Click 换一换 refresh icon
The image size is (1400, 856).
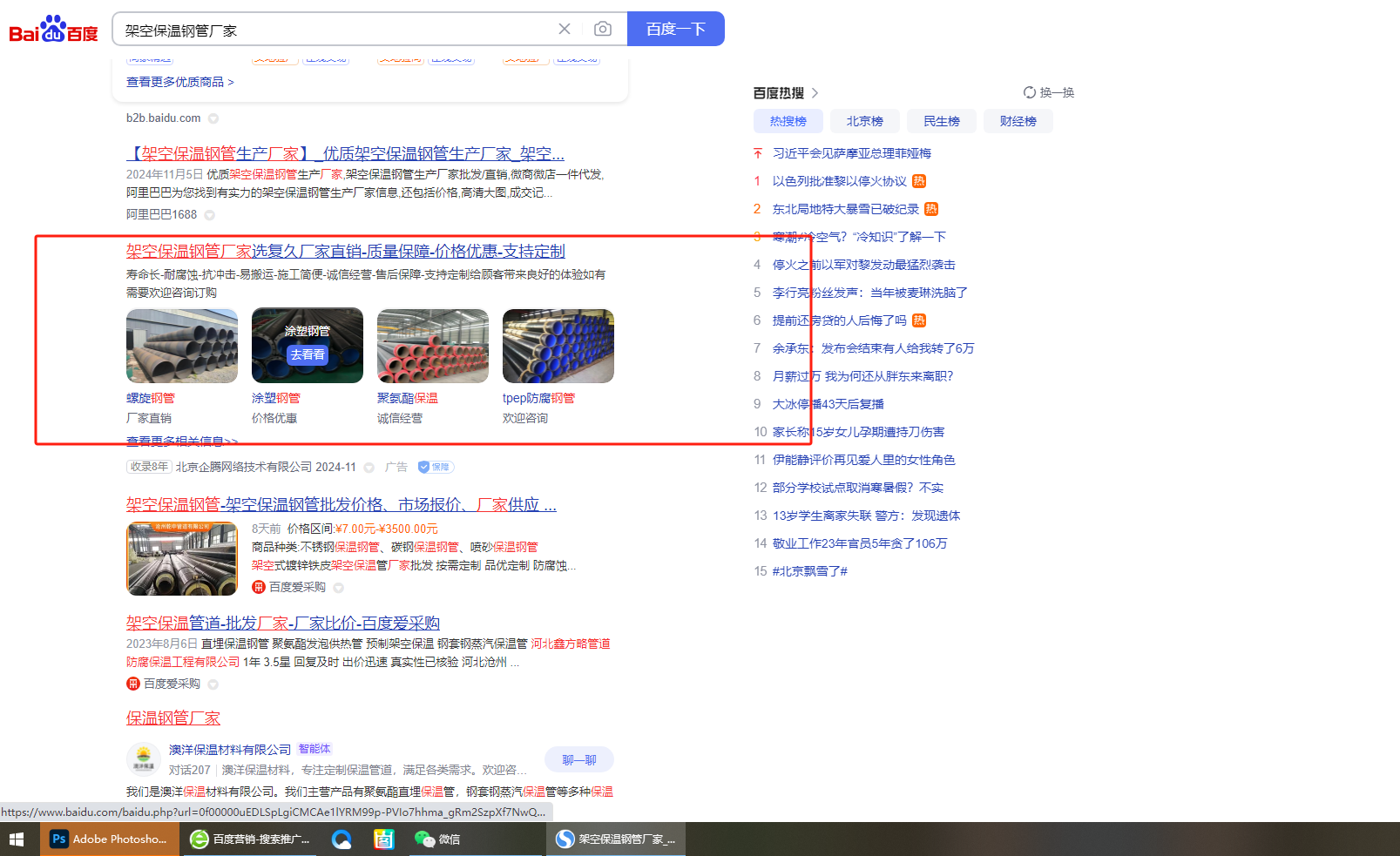point(1030,92)
